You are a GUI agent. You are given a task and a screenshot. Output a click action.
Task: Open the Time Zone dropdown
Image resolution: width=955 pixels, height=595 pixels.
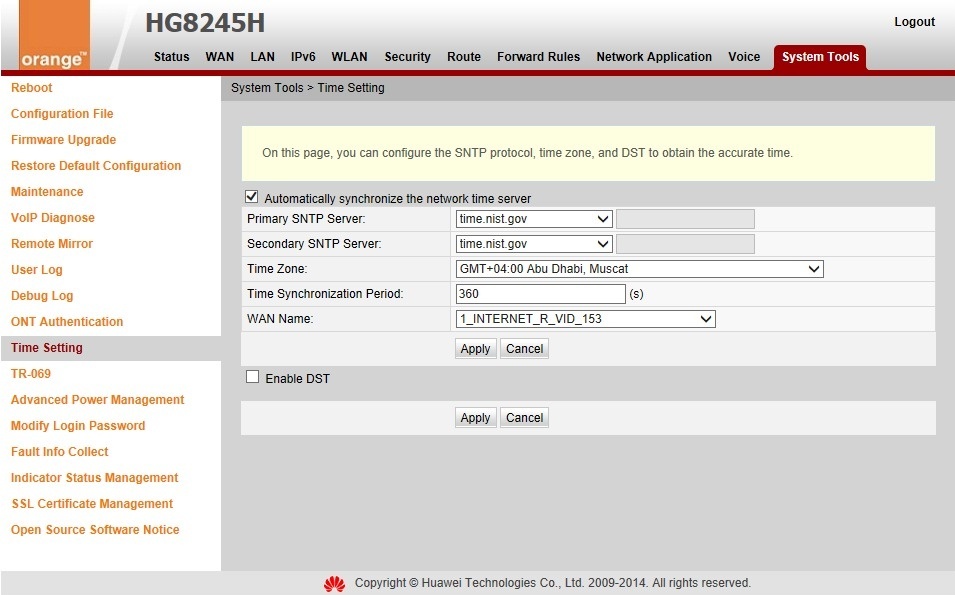click(x=640, y=269)
